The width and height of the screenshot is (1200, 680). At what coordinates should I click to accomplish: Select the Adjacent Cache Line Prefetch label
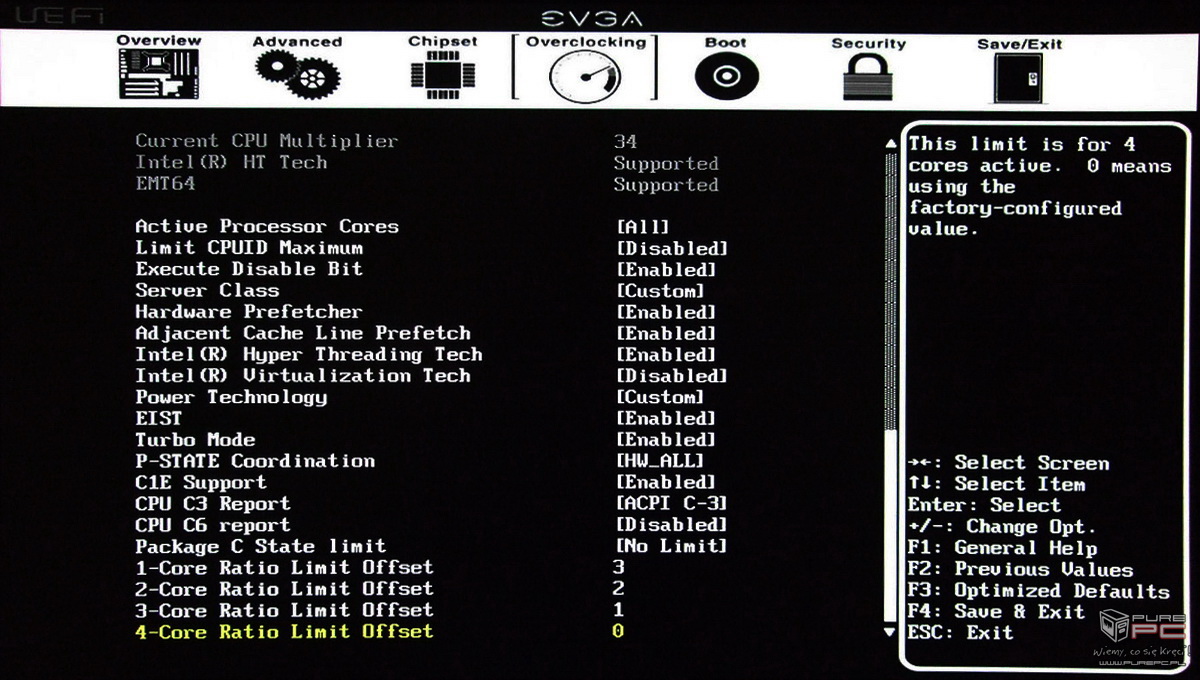coord(303,333)
